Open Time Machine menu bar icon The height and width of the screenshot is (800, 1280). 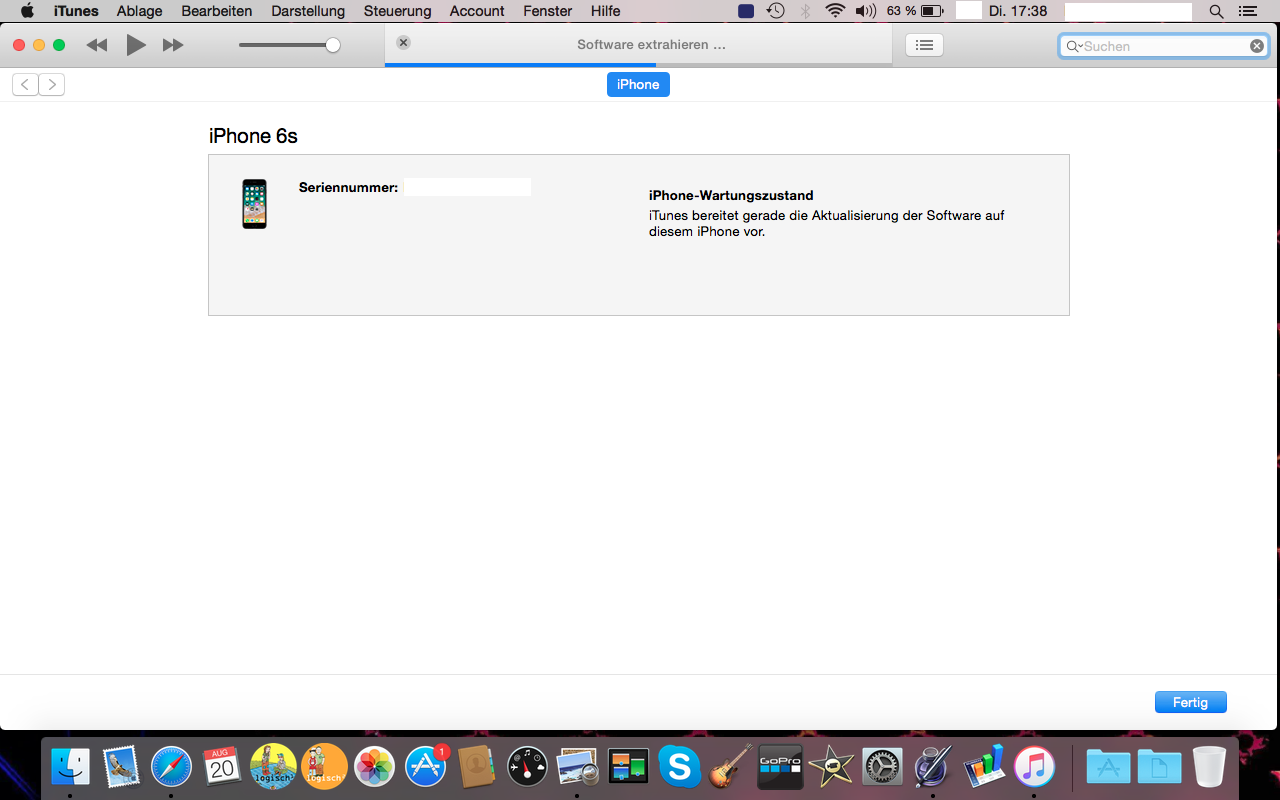tap(776, 11)
